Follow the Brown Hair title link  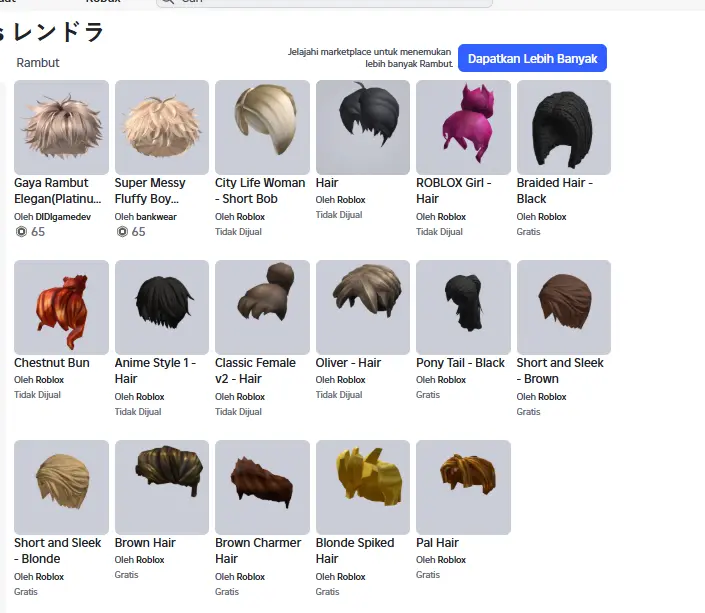point(145,542)
